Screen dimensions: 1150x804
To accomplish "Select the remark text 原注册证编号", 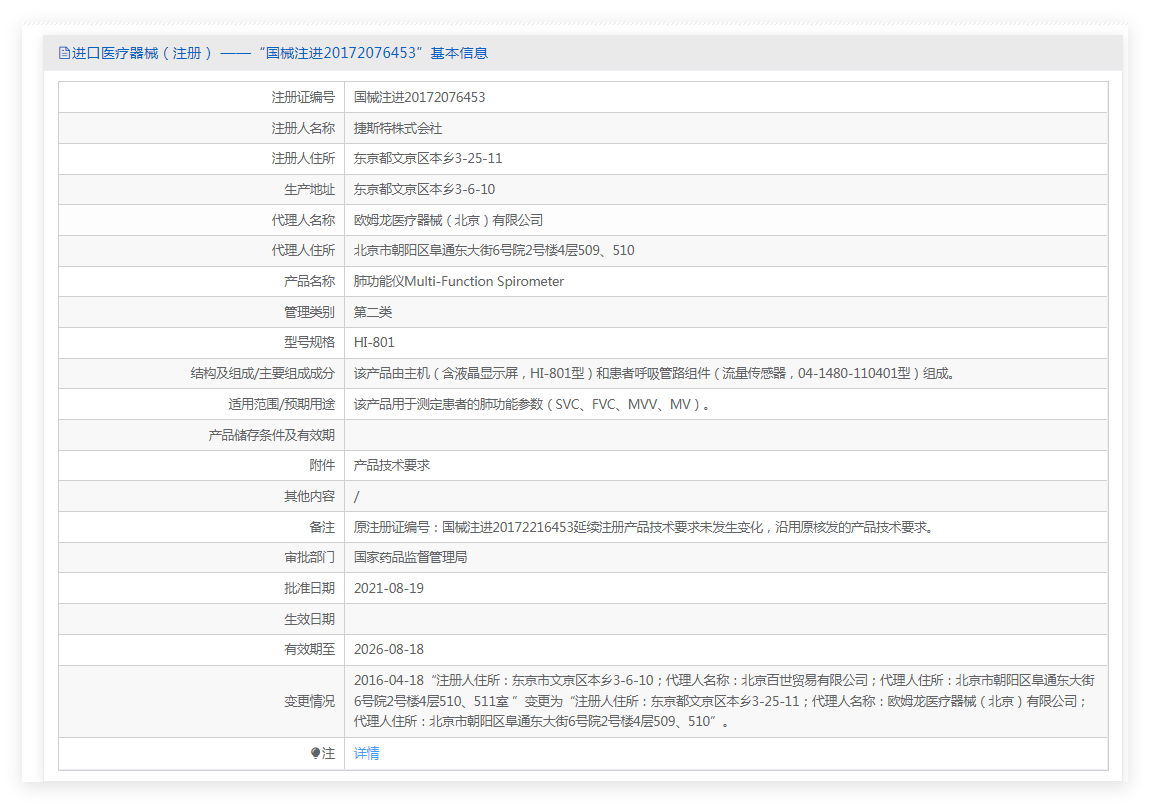I will 645,527.
